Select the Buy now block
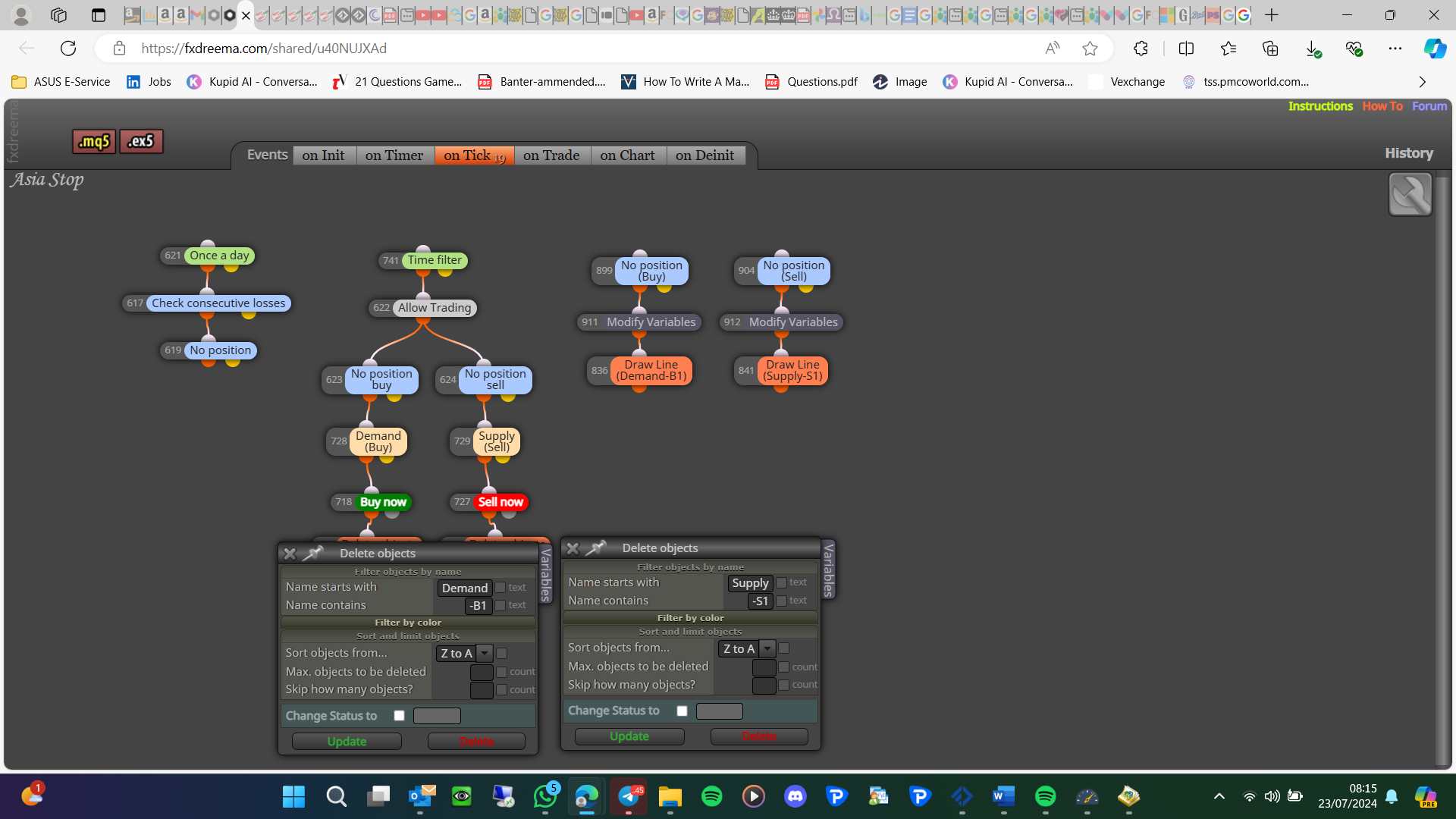1456x819 pixels. tap(383, 502)
